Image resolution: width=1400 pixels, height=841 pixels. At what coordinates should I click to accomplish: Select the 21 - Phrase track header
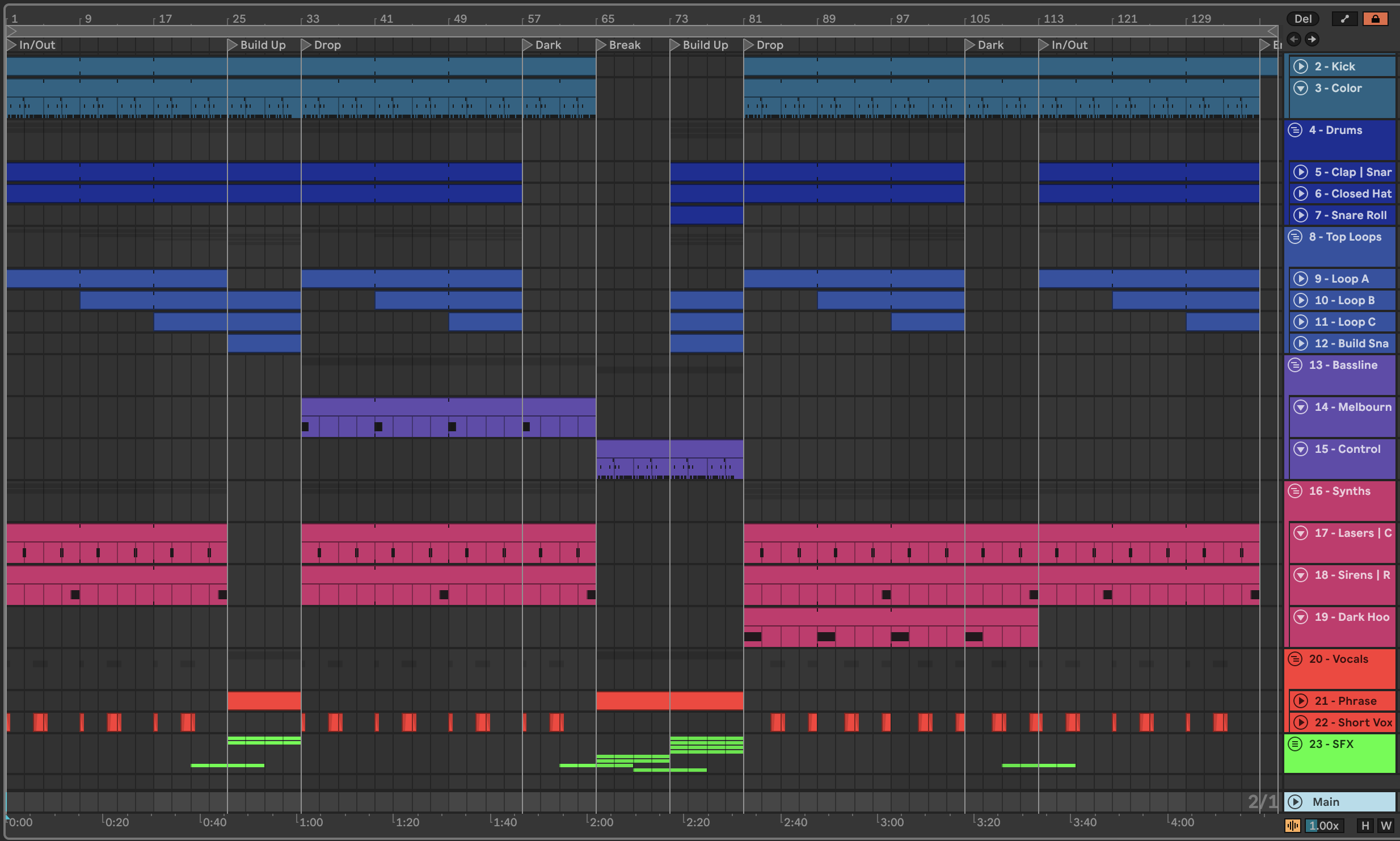pos(1346,701)
